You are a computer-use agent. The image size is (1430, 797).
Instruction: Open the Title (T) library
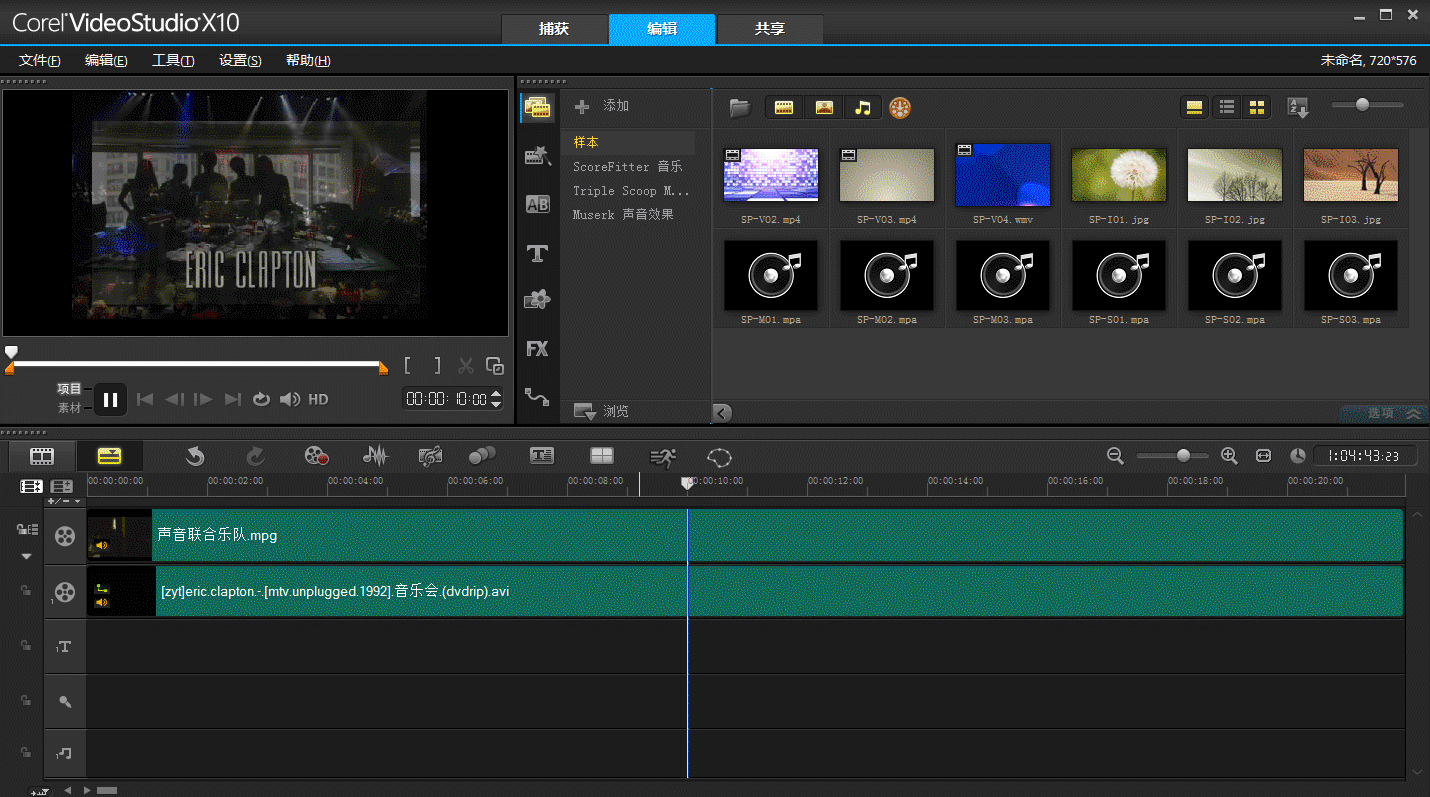538,253
